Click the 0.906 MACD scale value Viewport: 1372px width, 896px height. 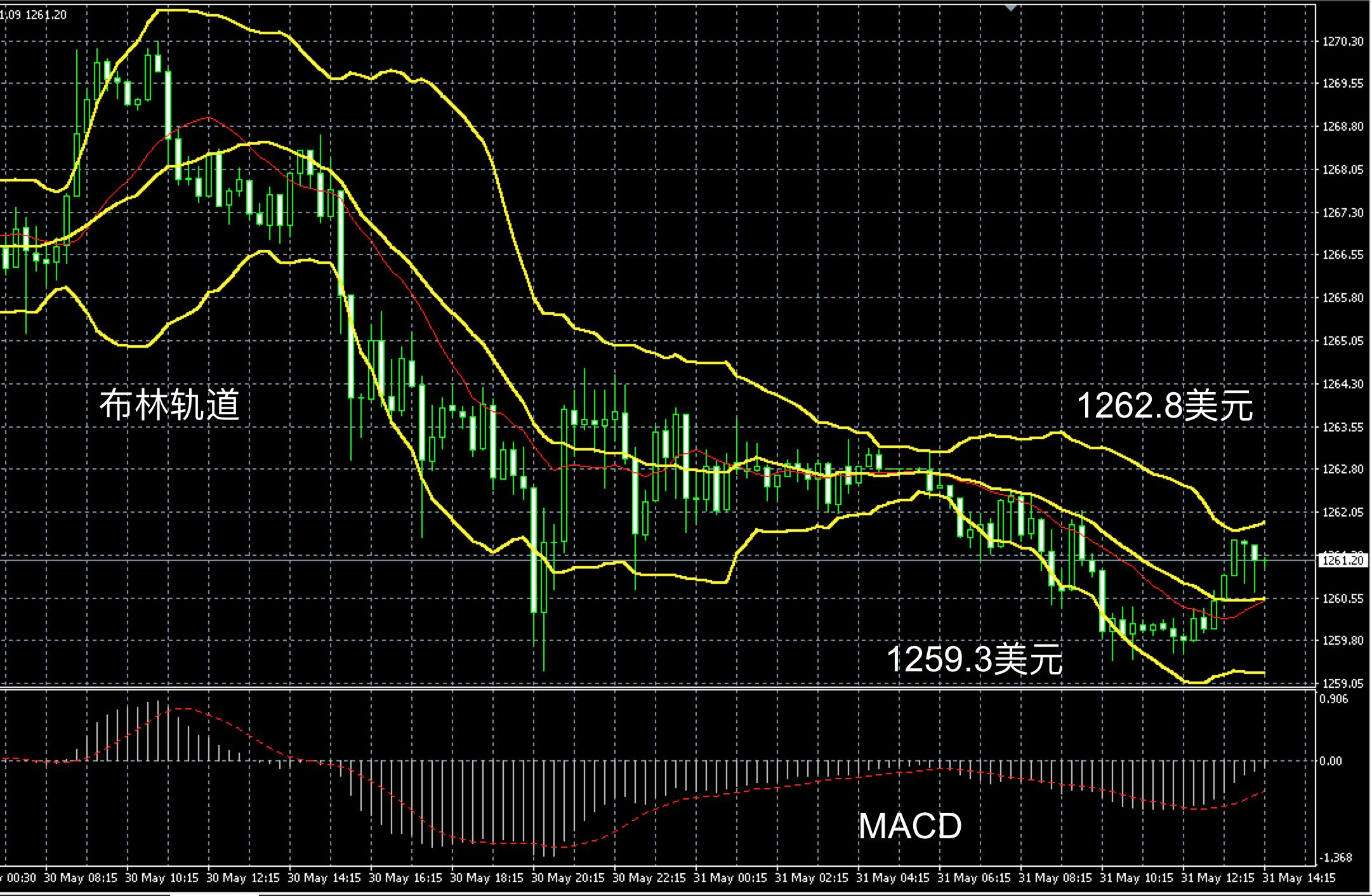pyautogui.click(x=1333, y=699)
